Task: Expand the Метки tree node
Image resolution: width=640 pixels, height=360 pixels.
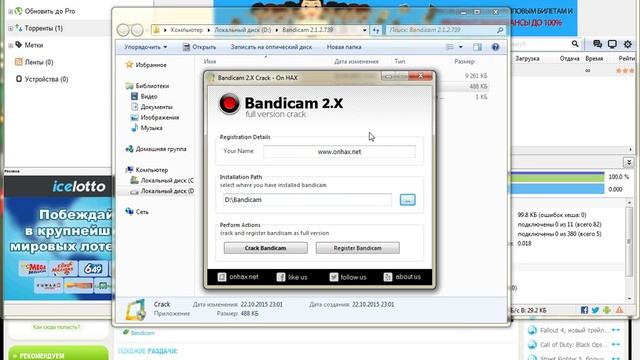Action: click(x=11, y=46)
